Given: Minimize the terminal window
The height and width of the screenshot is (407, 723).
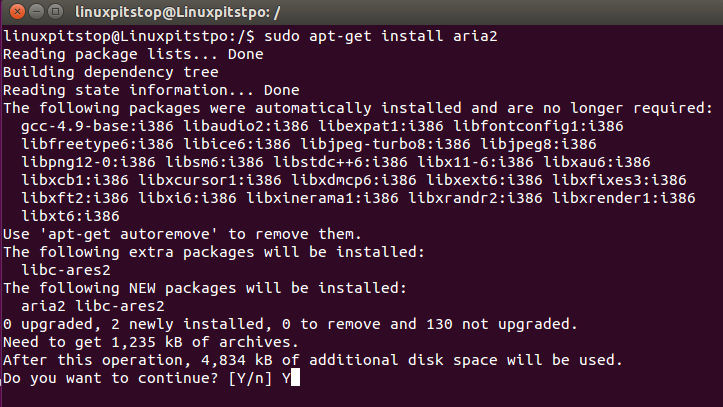Looking at the screenshot, I should [x=34, y=11].
